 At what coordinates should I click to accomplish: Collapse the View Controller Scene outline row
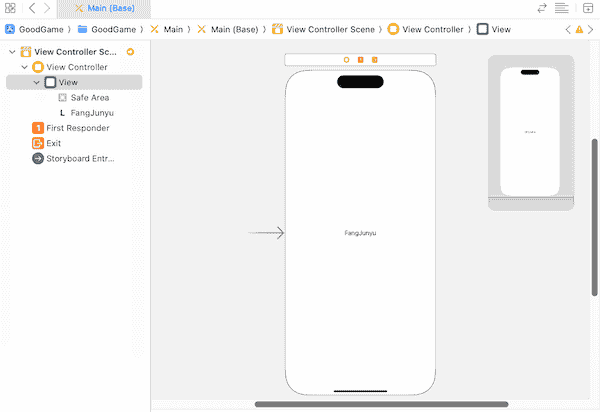pos(12,51)
